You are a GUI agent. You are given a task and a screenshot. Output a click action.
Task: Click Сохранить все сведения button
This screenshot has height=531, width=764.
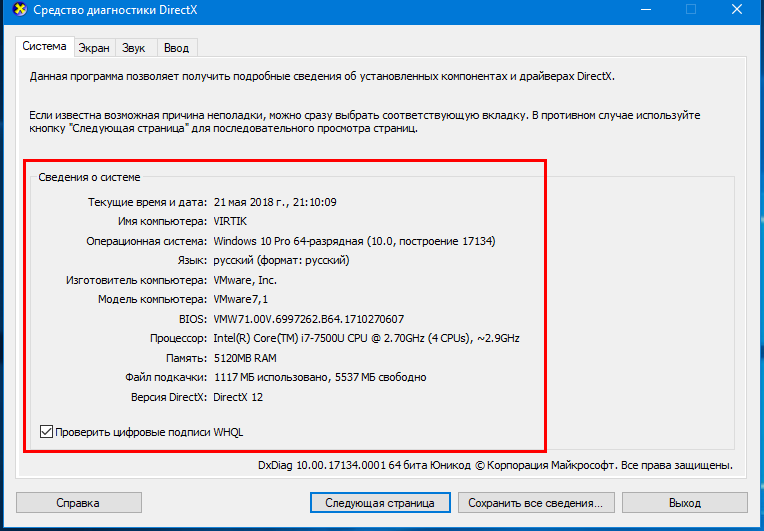[536, 503]
